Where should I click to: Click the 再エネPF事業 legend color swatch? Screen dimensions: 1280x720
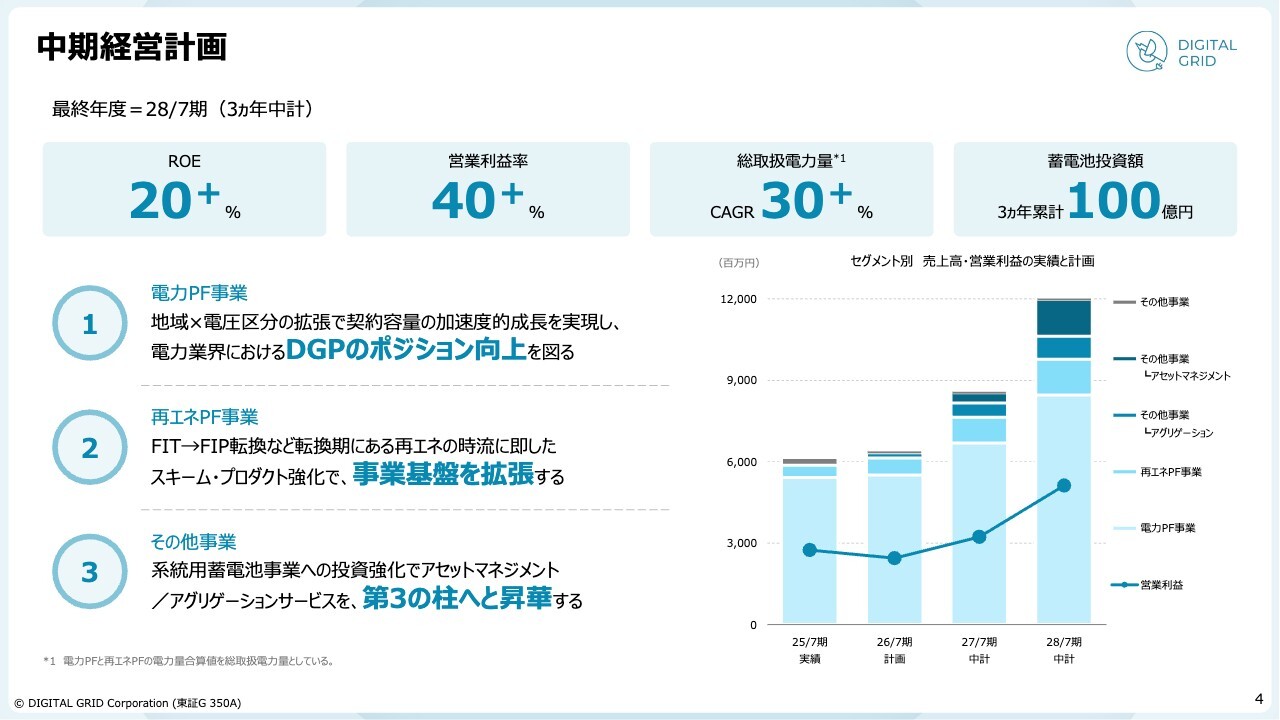(1124, 471)
